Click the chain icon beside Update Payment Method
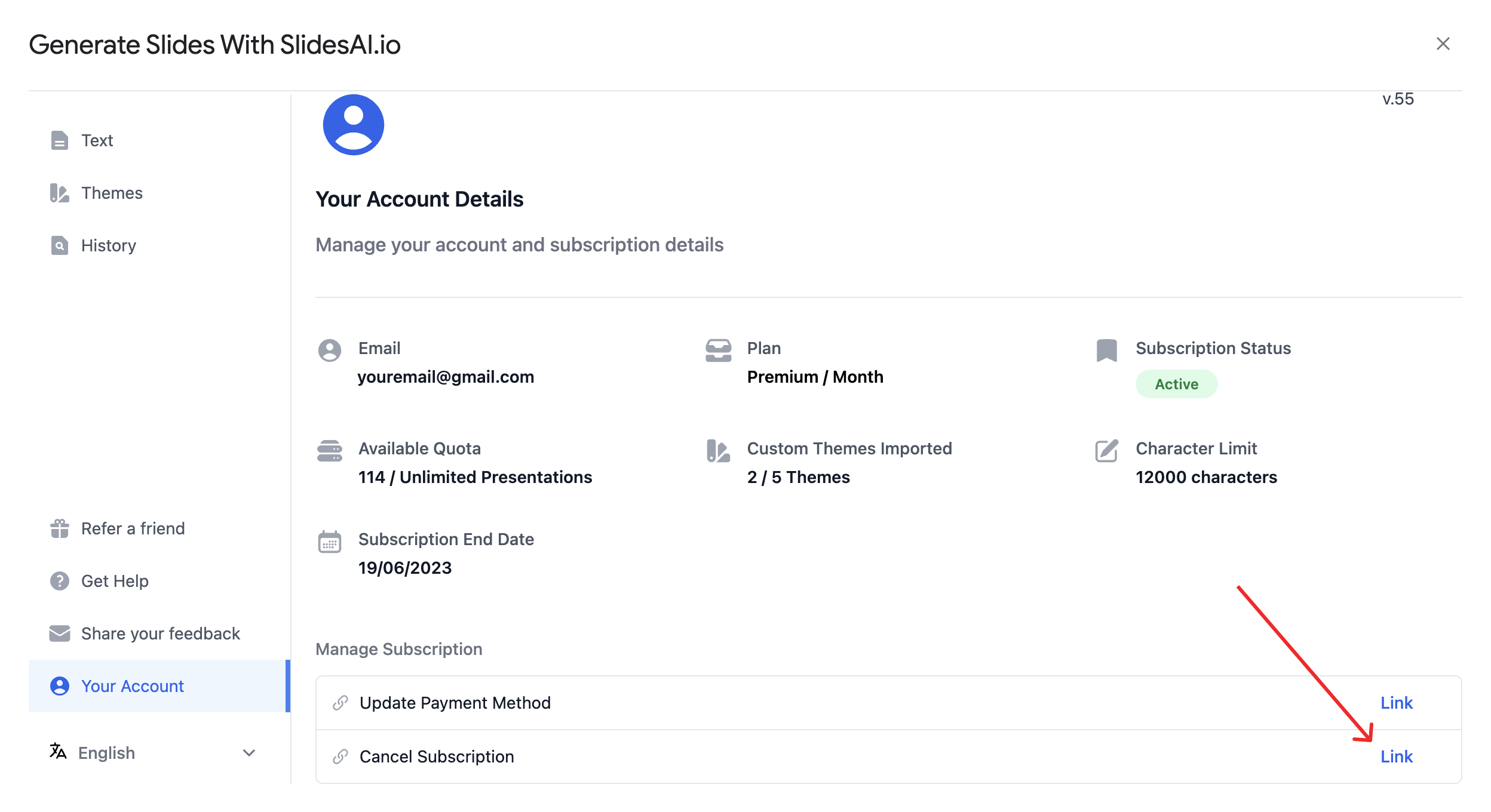The image size is (1491, 812). 340,703
